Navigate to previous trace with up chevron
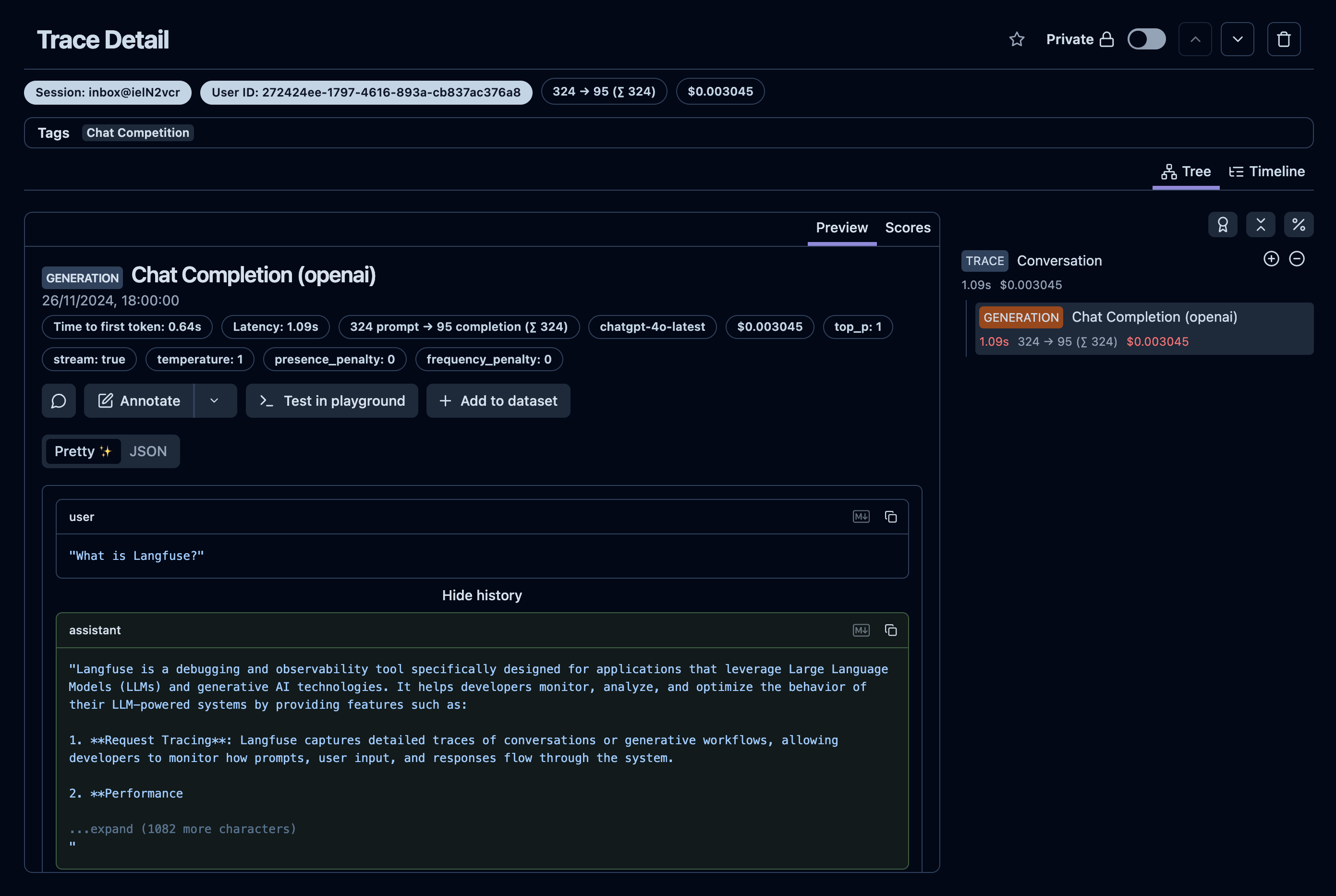The height and width of the screenshot is (896, 1336). (1195, 39)
